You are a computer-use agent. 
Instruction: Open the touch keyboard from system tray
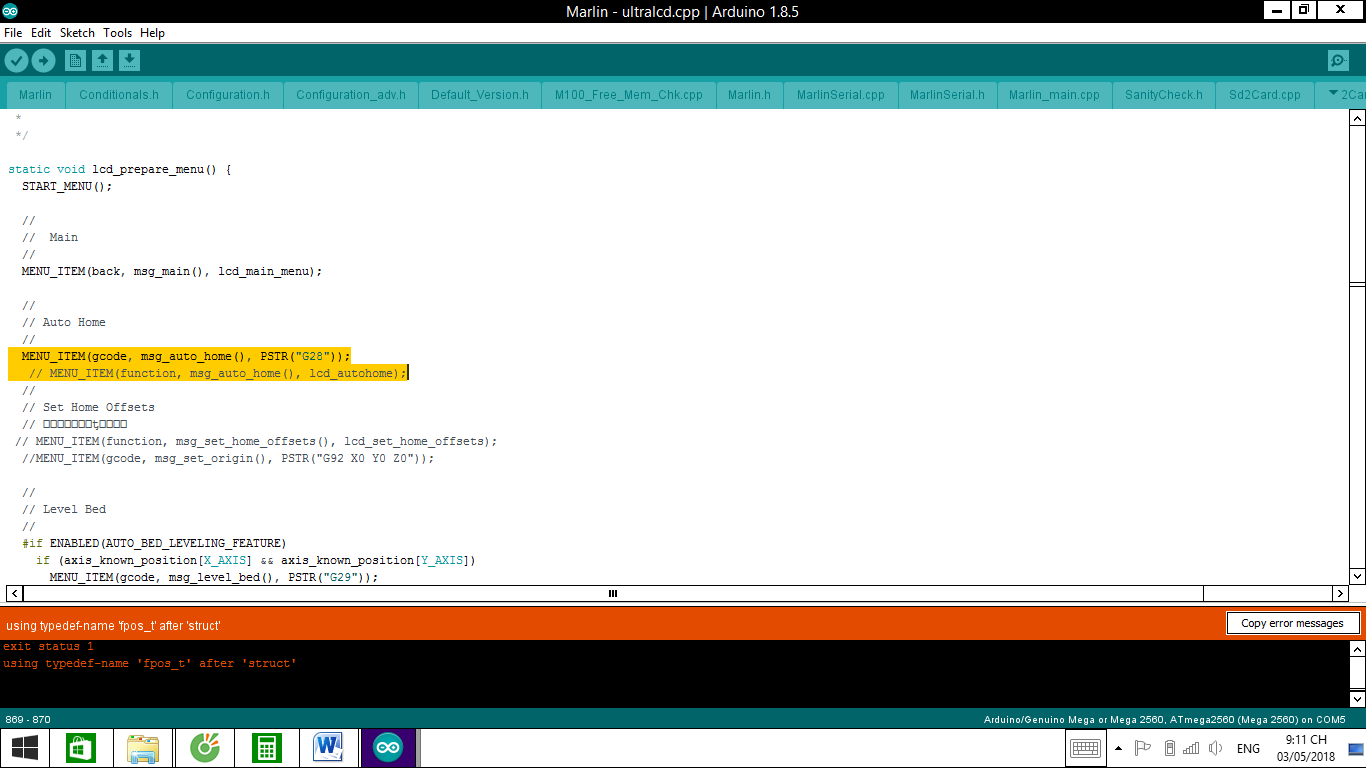coord(1085,748)
